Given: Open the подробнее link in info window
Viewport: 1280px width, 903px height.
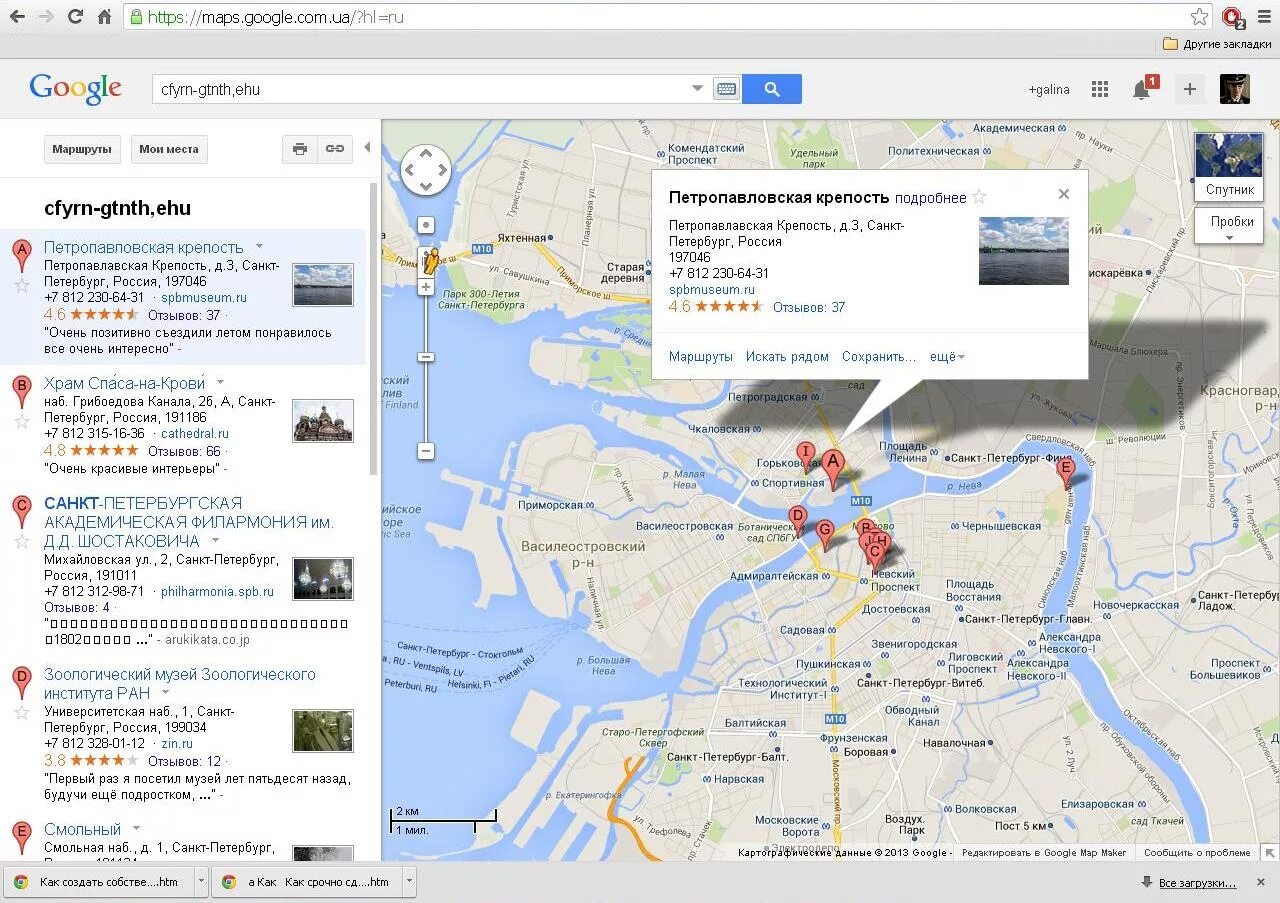Looking at the screenshot, I should click(930, 198).
